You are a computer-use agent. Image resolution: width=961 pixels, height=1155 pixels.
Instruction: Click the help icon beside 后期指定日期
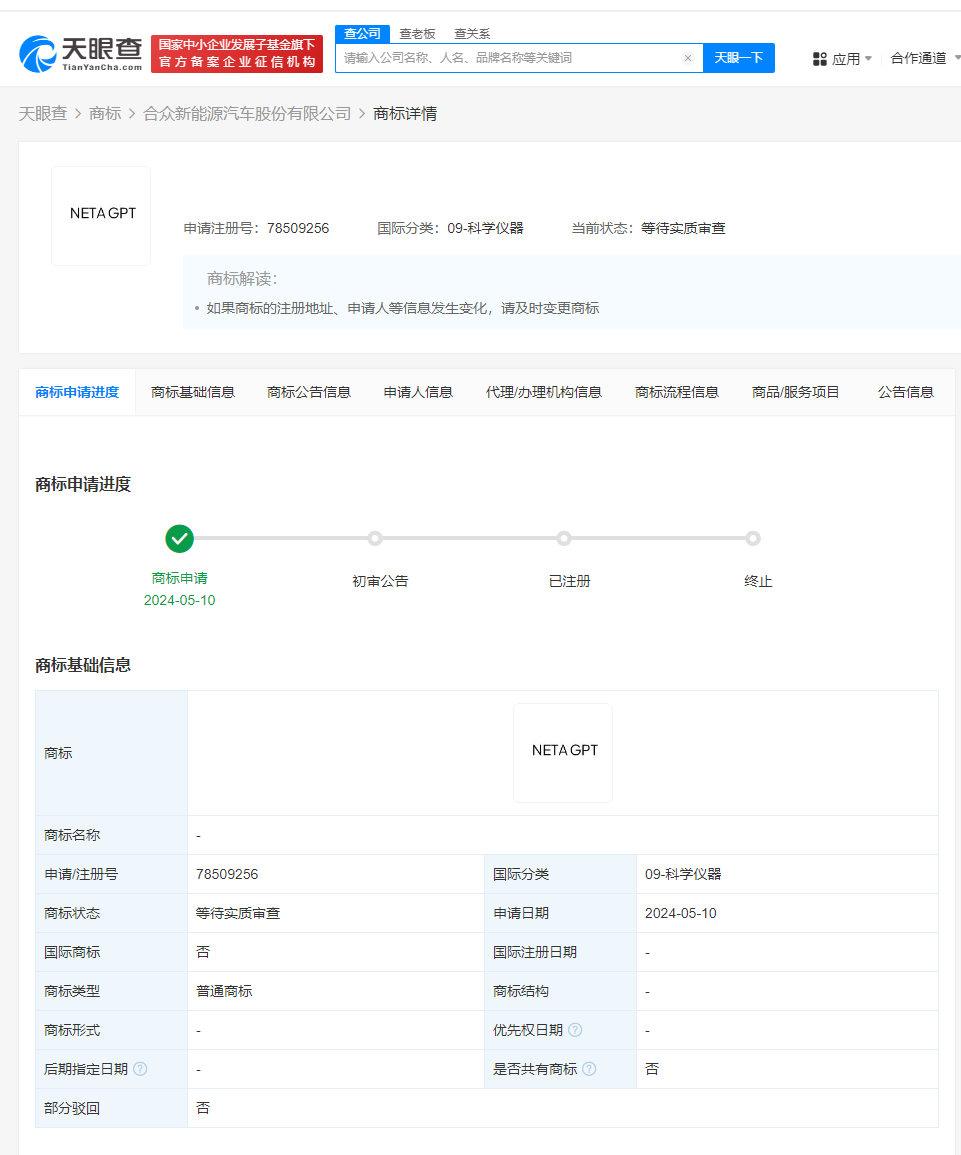click(x=140, y=1068)
